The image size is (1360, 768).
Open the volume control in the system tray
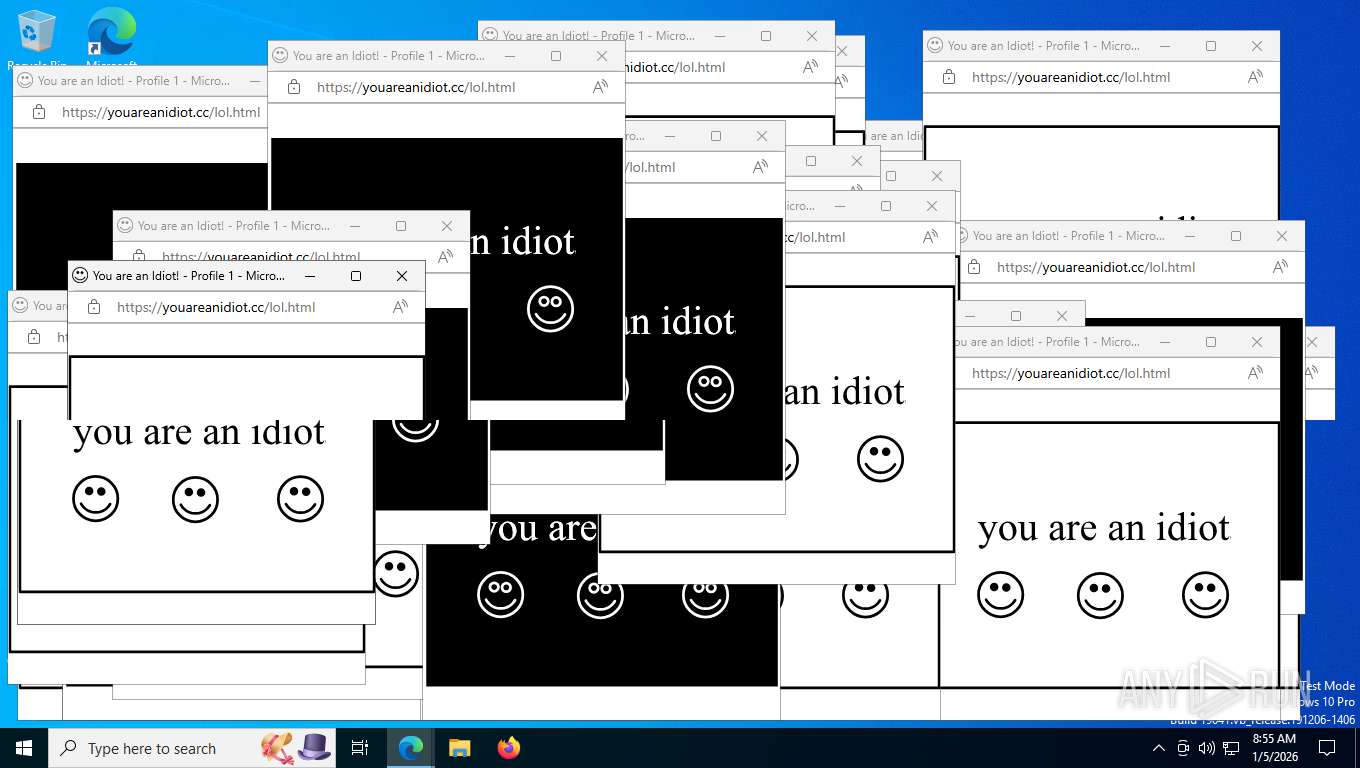1206,748
